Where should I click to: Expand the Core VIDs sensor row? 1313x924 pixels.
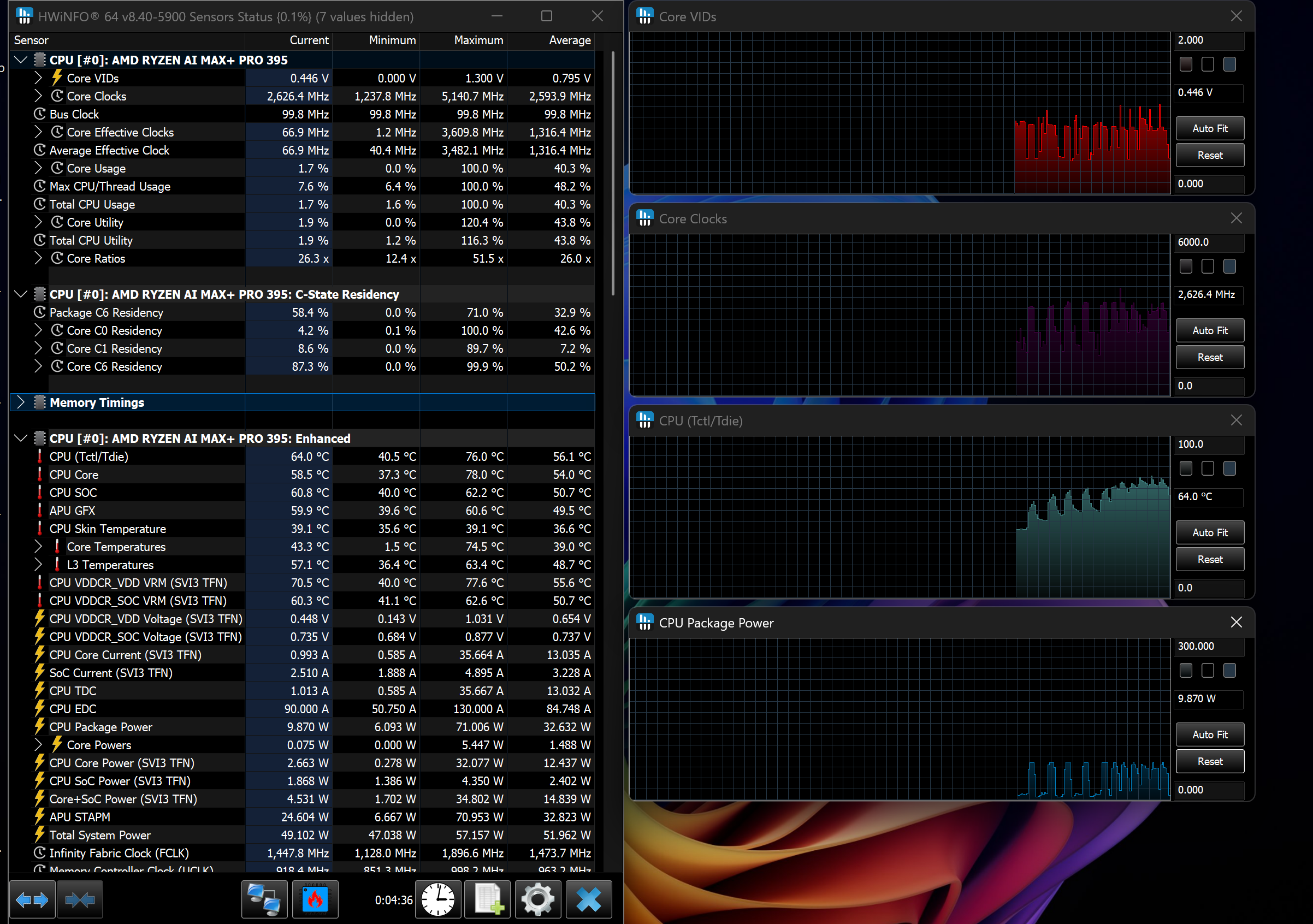[38, 78]
